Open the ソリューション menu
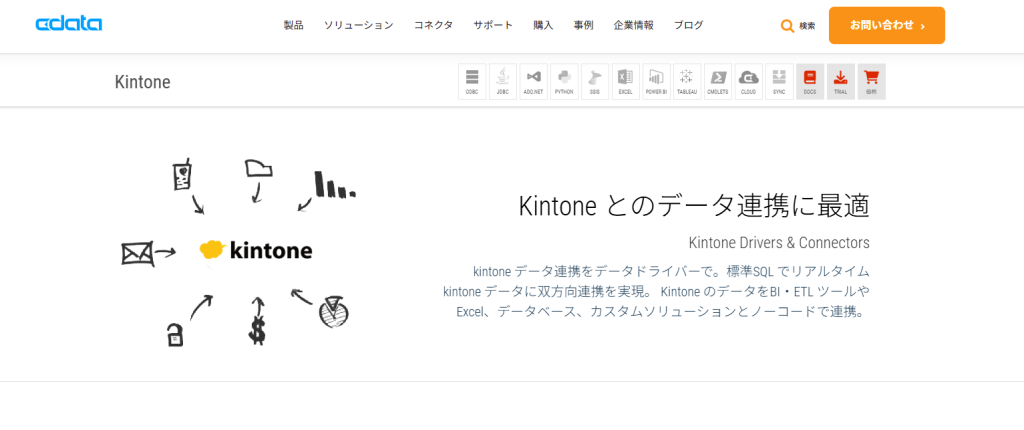The image size is (1024, 430). tap(359, 25)
